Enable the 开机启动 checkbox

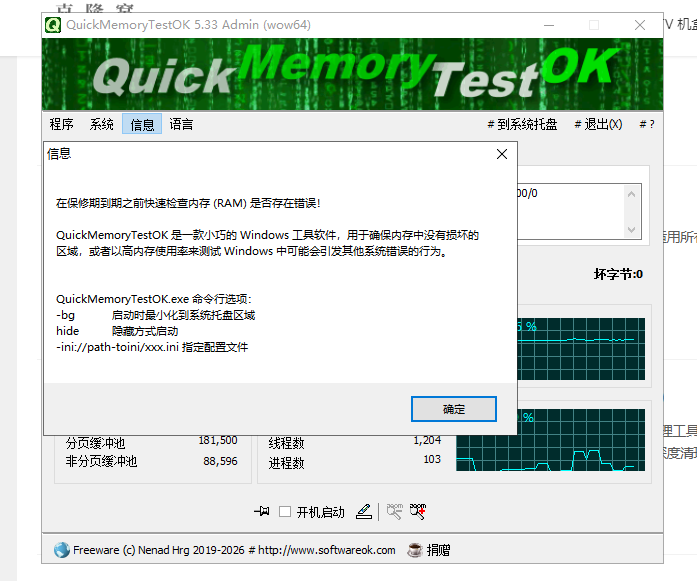click(285, 512)
